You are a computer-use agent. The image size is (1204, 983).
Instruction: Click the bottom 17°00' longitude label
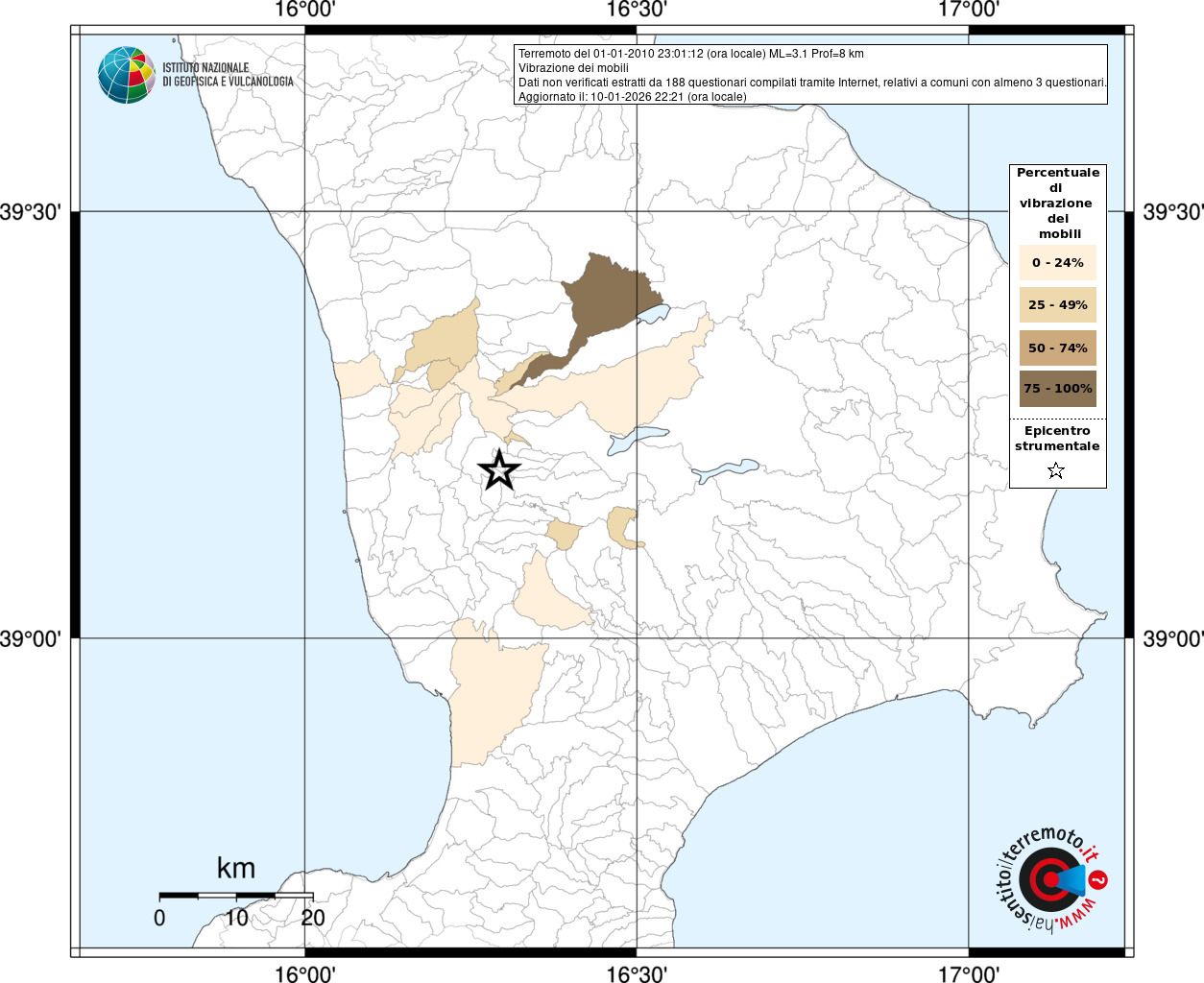[x=969, y=973]
